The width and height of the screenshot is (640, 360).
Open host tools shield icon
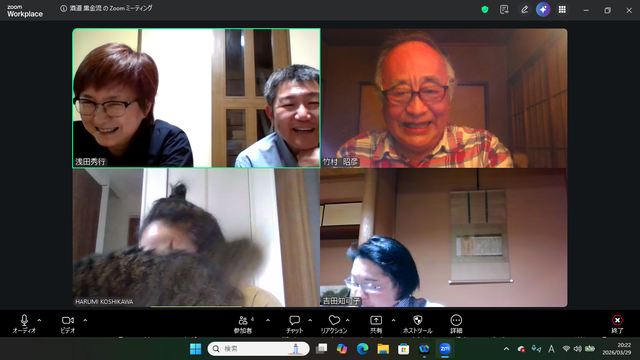click(417, 324)
